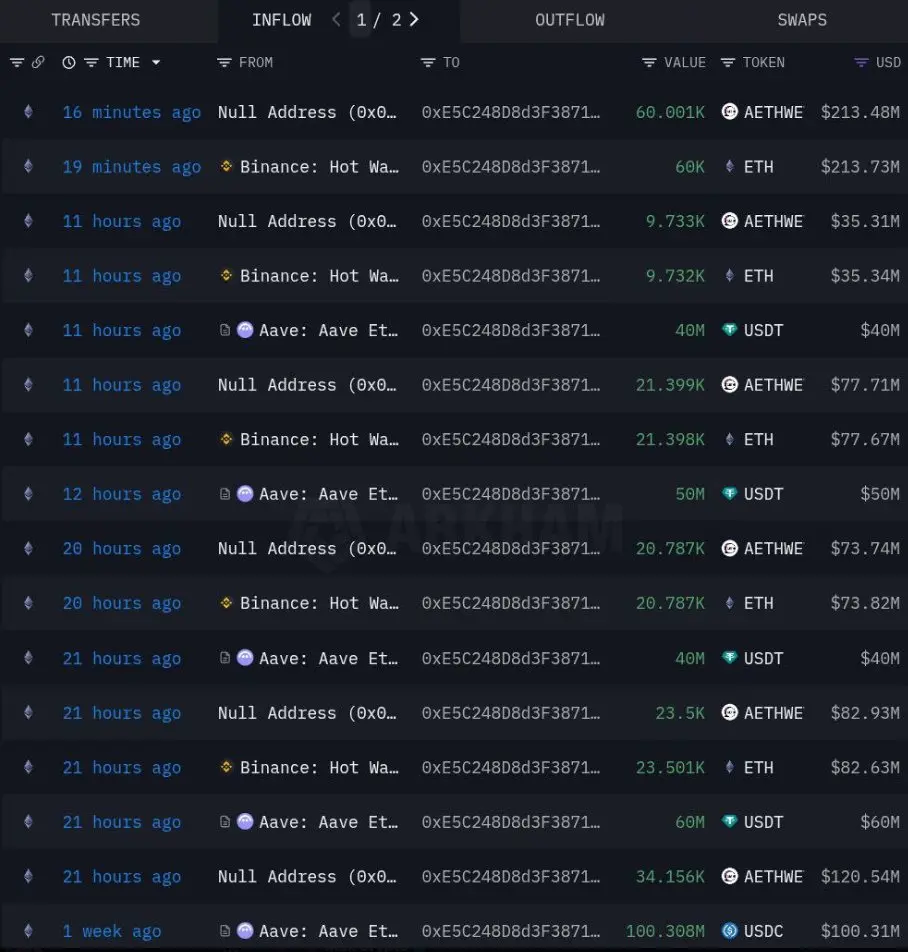This screenshot has height=952, width=908.
Task: Click the page number 1 field
Action: point(361,20)
